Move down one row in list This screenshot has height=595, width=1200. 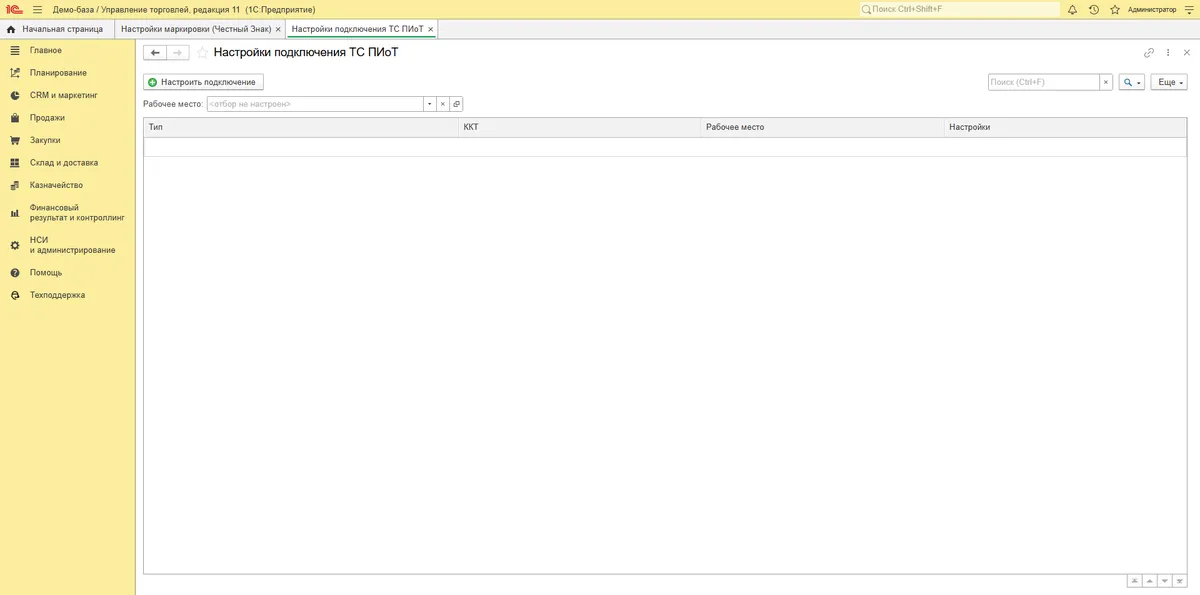click(1164, 581)
